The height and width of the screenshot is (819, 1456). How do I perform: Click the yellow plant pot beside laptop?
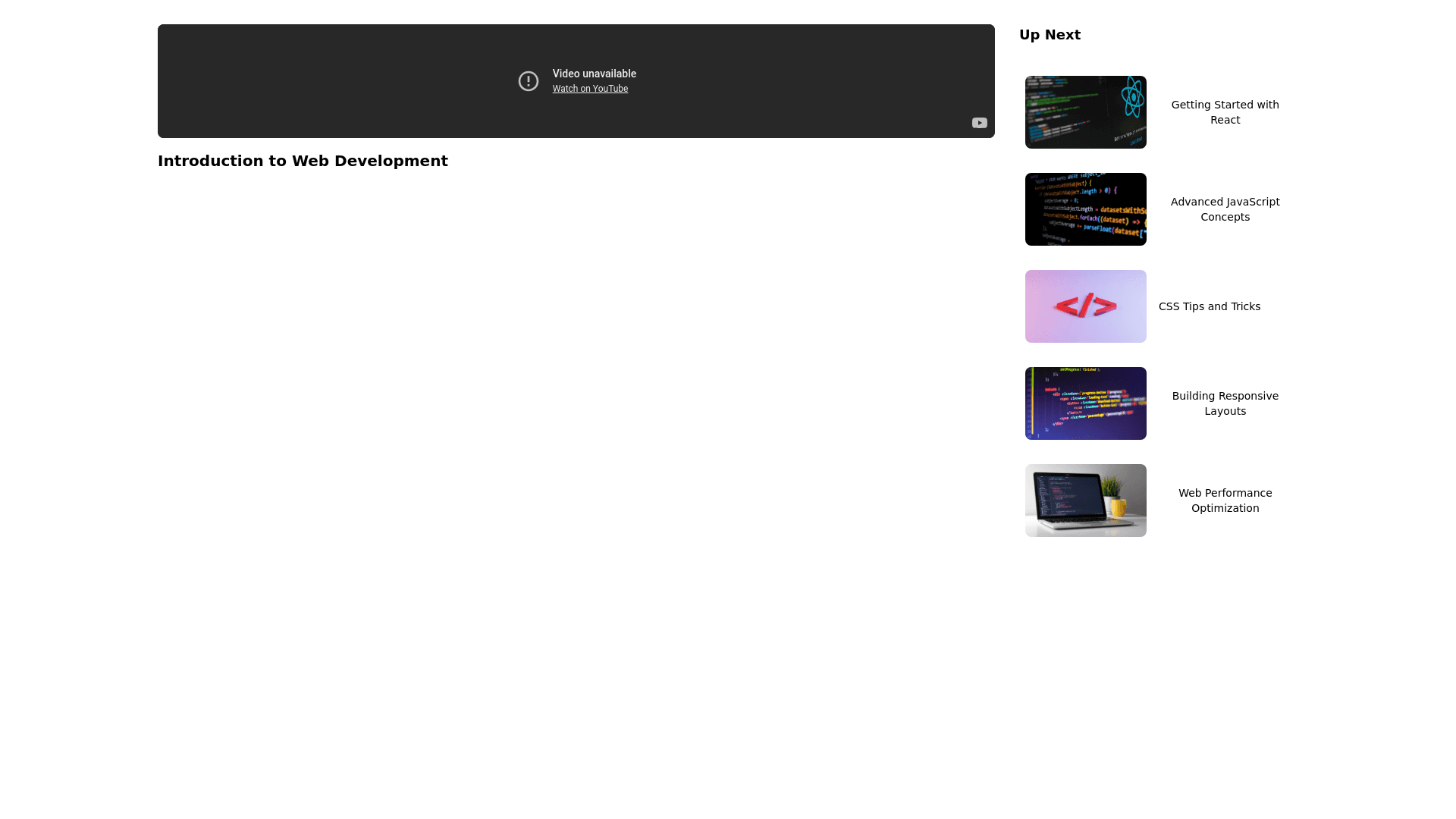click(x=1117, y=507)
